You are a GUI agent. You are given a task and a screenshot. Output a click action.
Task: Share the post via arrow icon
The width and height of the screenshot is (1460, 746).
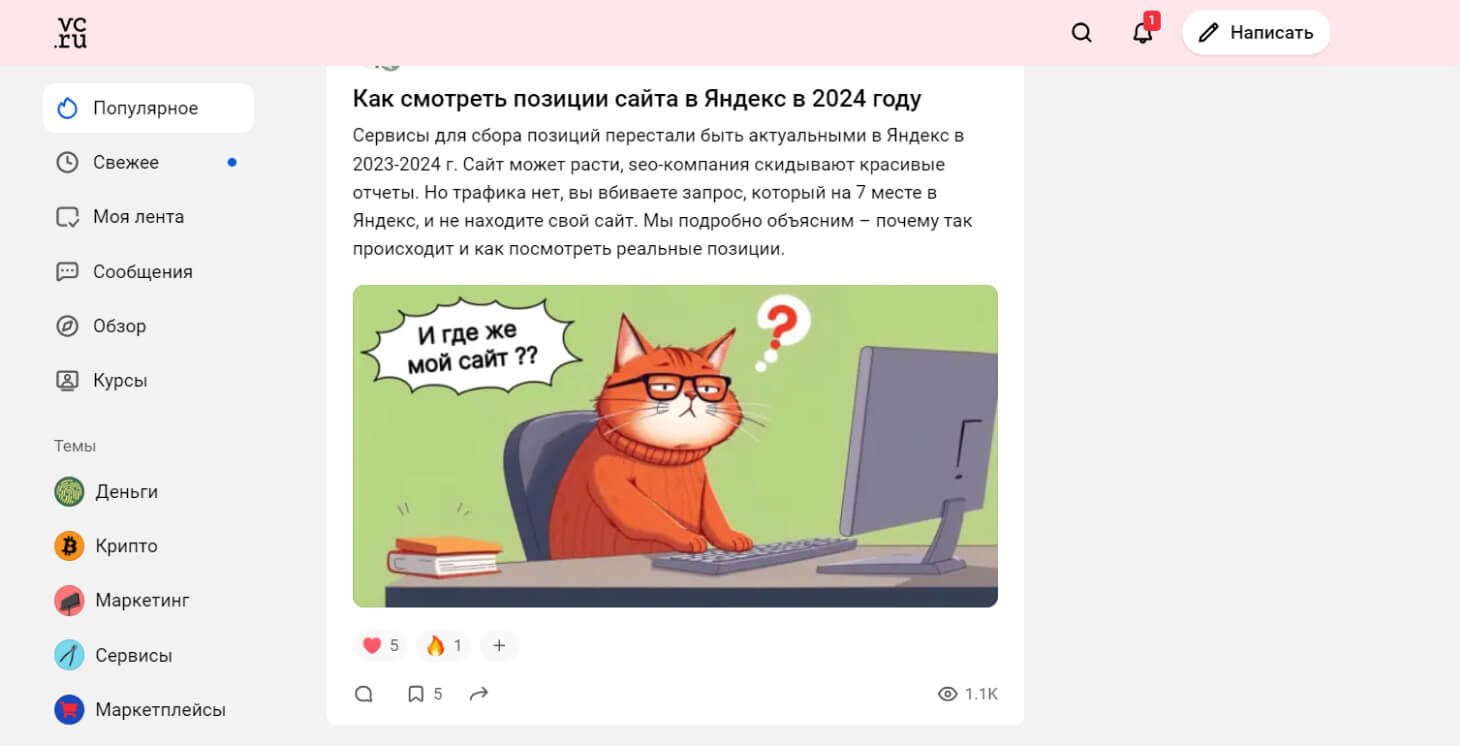point(479,694)
